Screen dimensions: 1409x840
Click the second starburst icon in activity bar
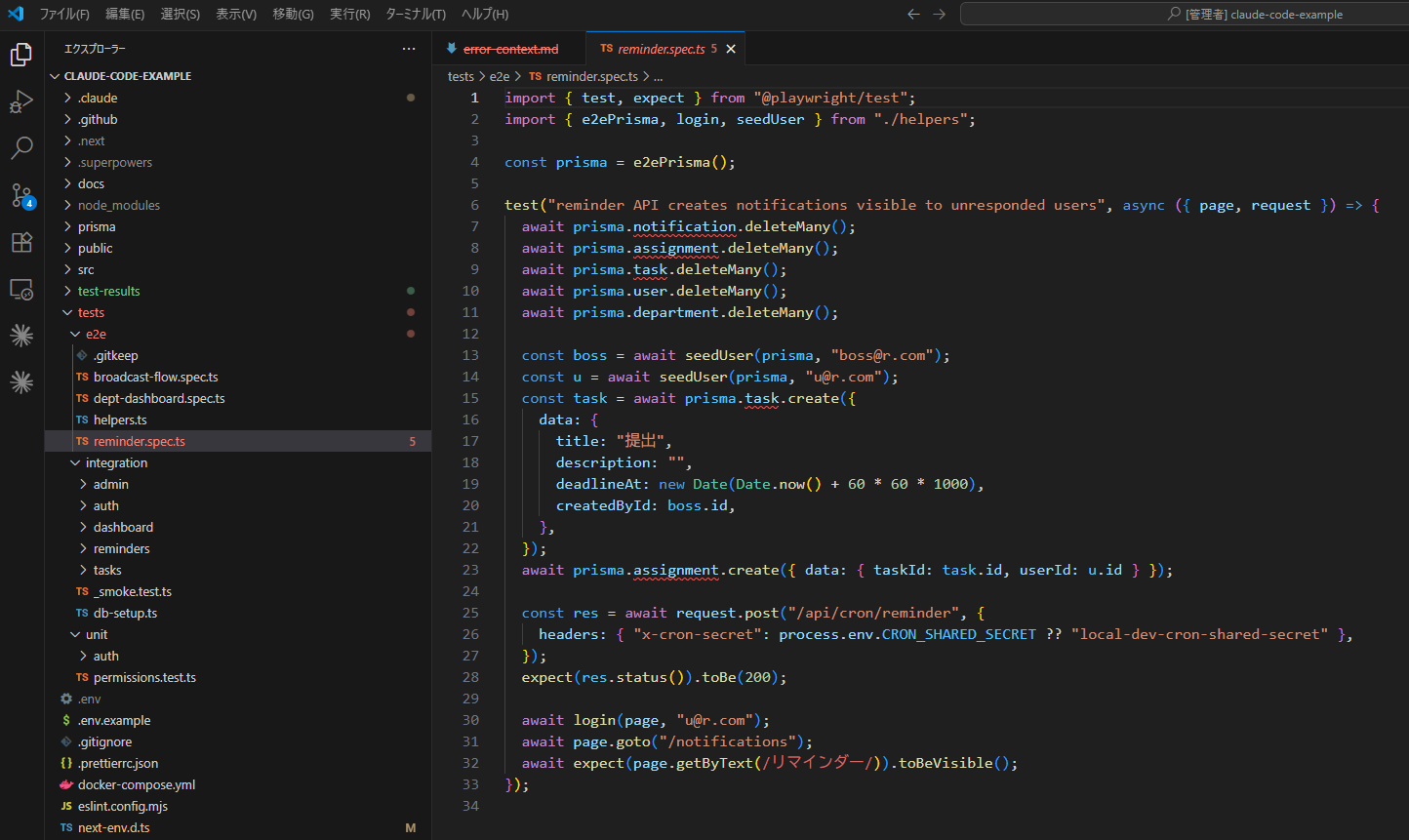pyautogui.click(x=21, y=382)
